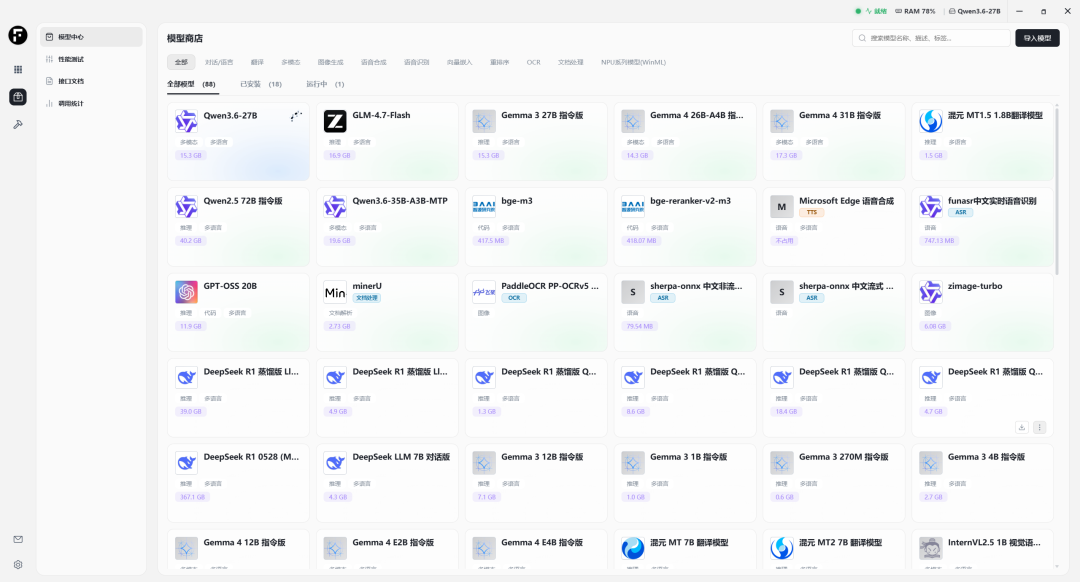Open 模型中心 in the sidebar

click(91, 37)
